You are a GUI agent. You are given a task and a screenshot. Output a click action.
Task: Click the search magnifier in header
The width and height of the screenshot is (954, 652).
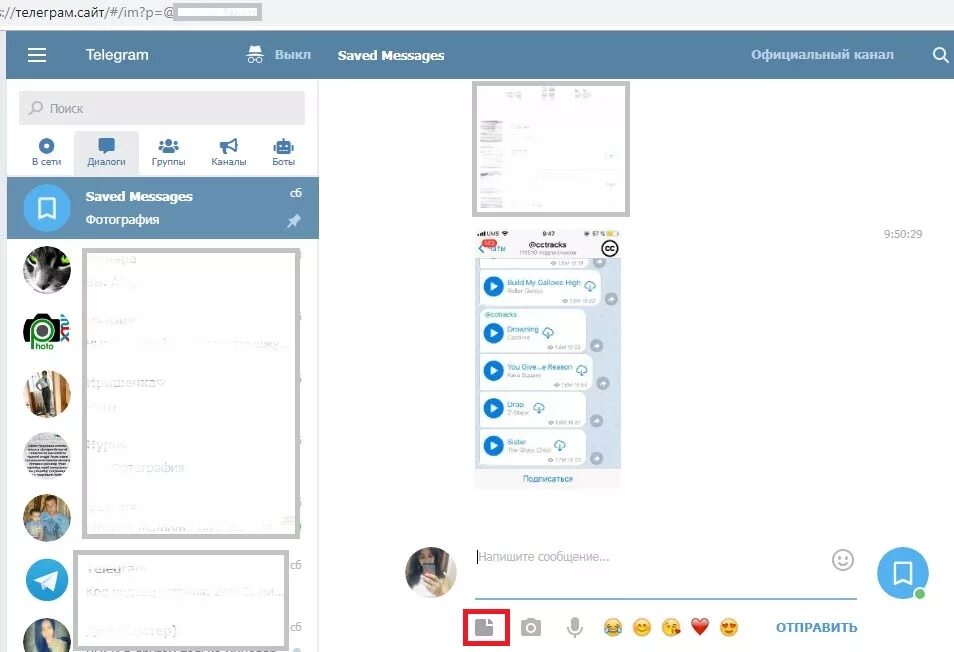coord(940,55)
